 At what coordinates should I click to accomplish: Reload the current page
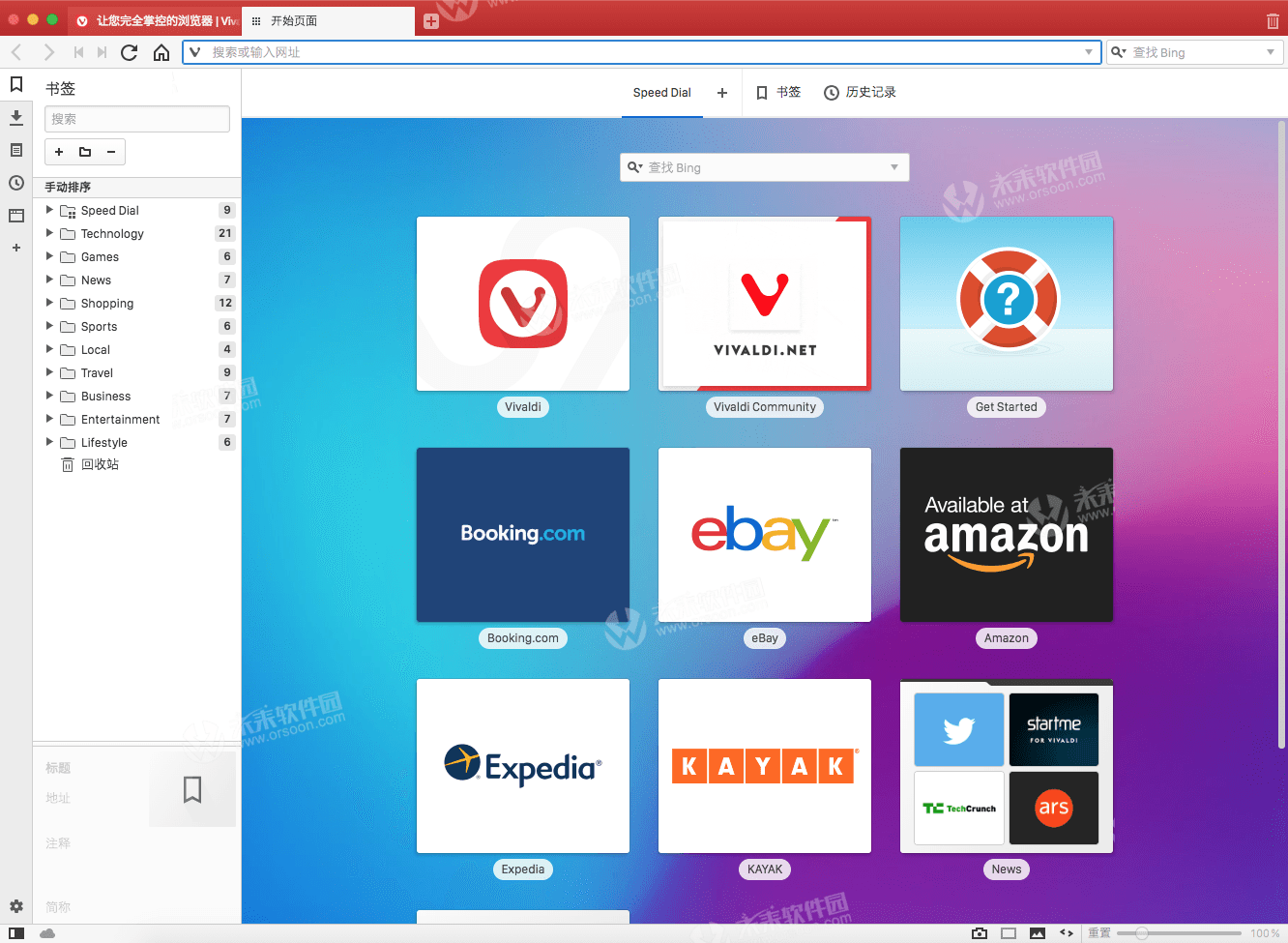[x=130, y=52]
